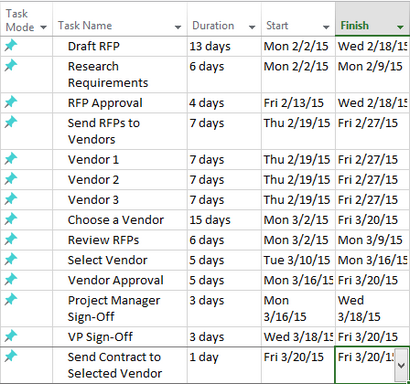The height and width of the screenshot is (384, 410).
Task: Open the Task Name column filter dropdown
Action: [178, 27]
